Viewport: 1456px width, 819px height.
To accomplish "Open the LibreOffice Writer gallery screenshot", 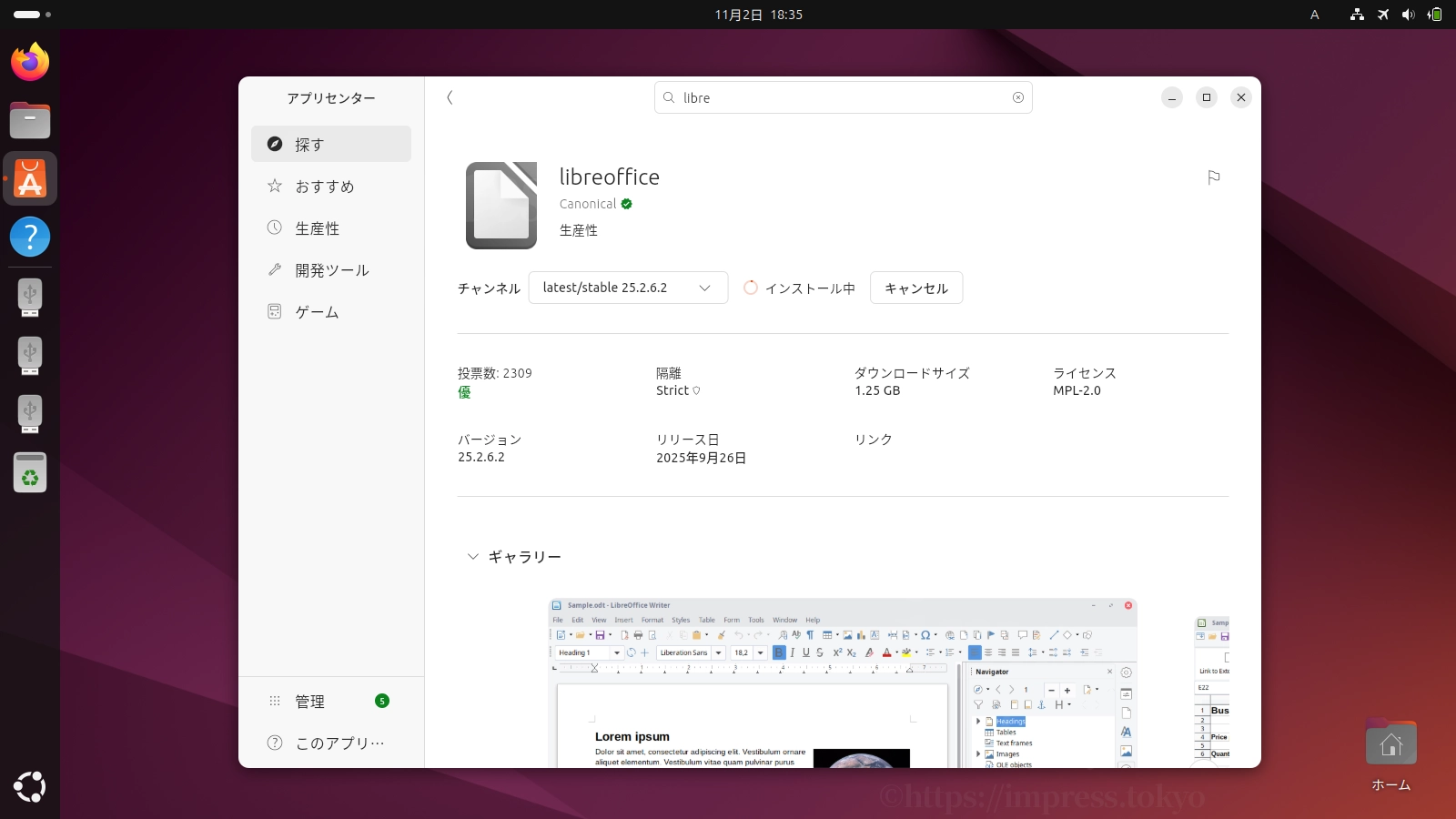I will click(843, 682).
